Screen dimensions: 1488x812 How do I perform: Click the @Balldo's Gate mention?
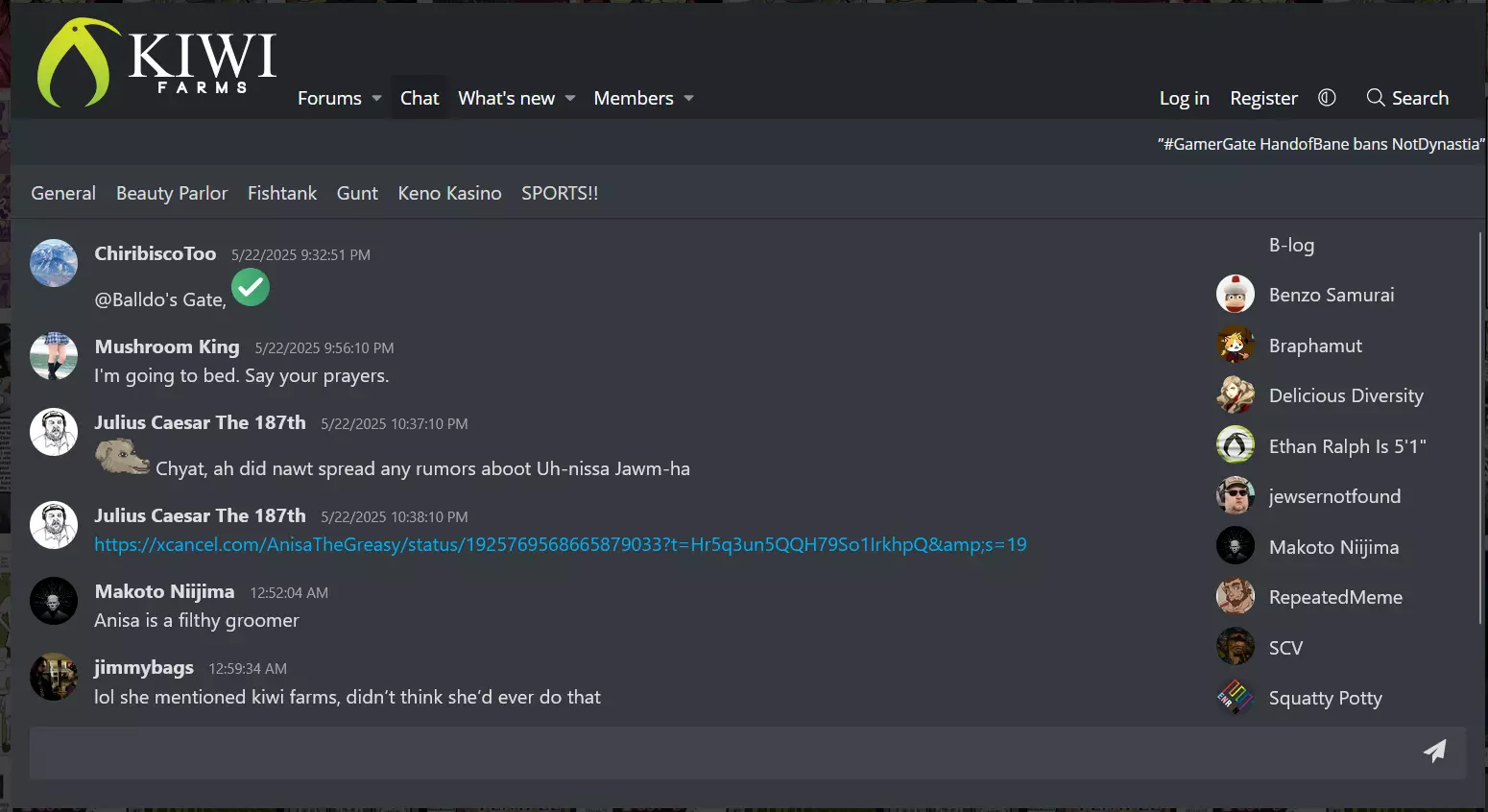tap(160, 299)
